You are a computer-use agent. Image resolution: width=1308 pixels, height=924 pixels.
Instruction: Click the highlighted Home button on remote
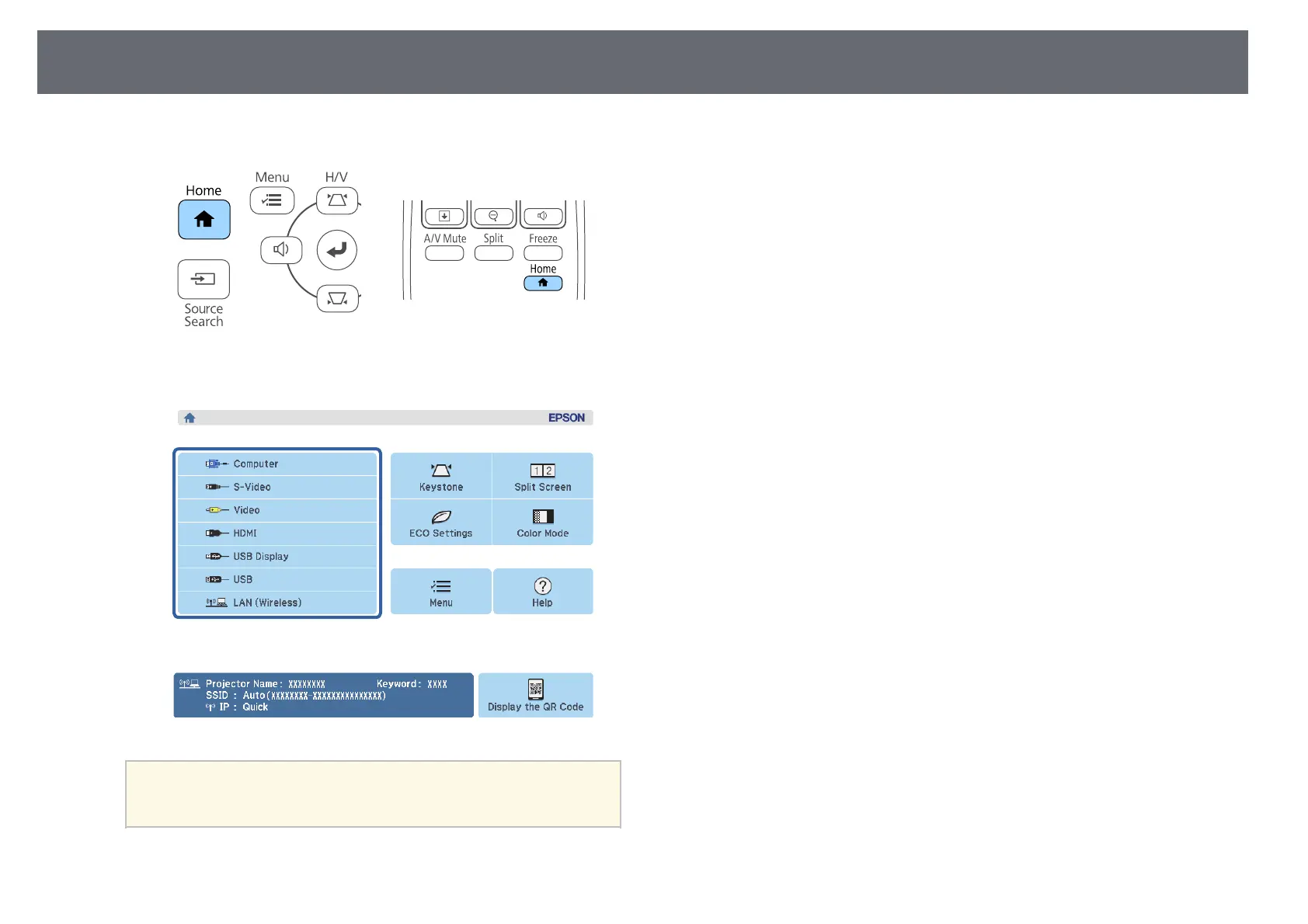tap(543, 283)
